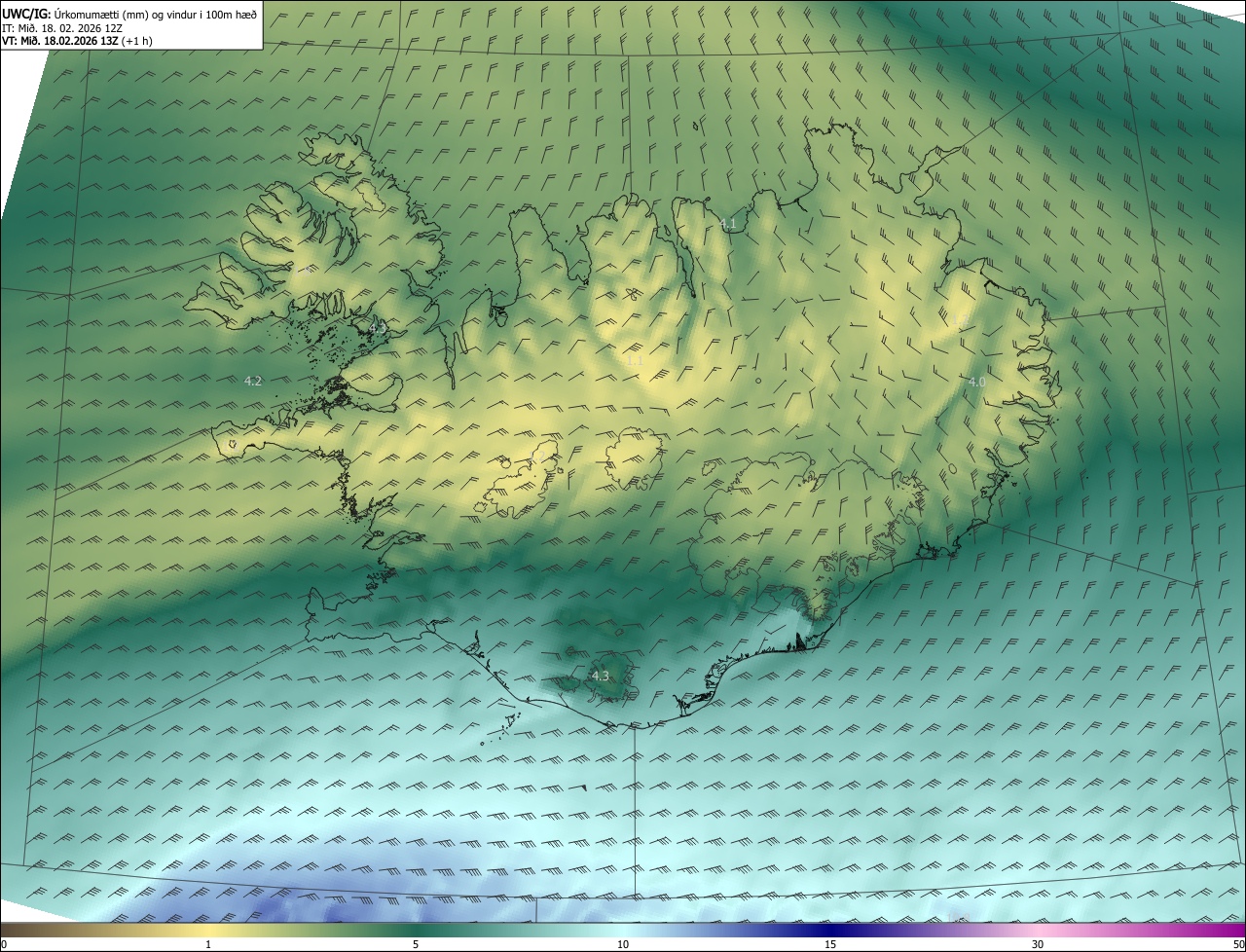Select the 'IT: Mið. 18. 02. 2026 12Z' line
This screenshot has height=952, width=1246.
click(x=62, y=27)
